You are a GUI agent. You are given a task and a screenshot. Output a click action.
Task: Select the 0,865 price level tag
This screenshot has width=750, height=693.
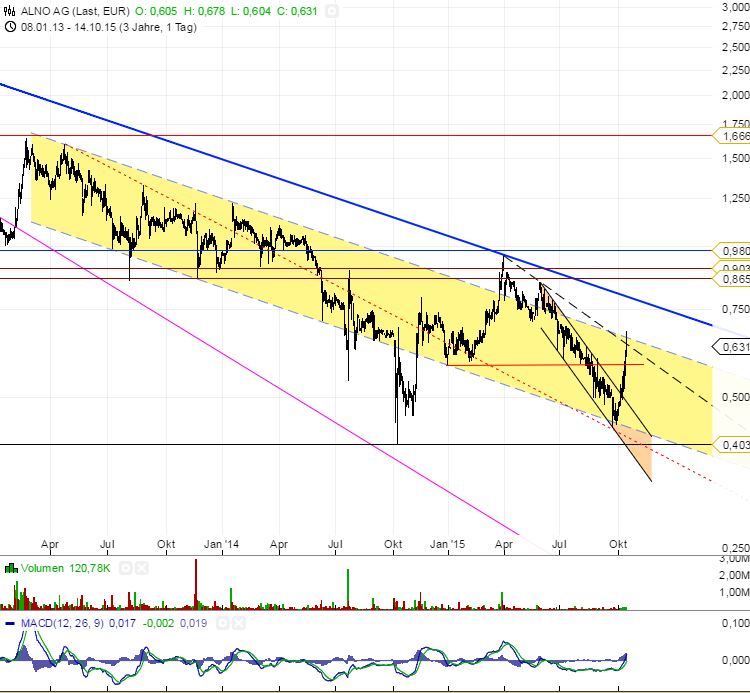coord(732,279)
